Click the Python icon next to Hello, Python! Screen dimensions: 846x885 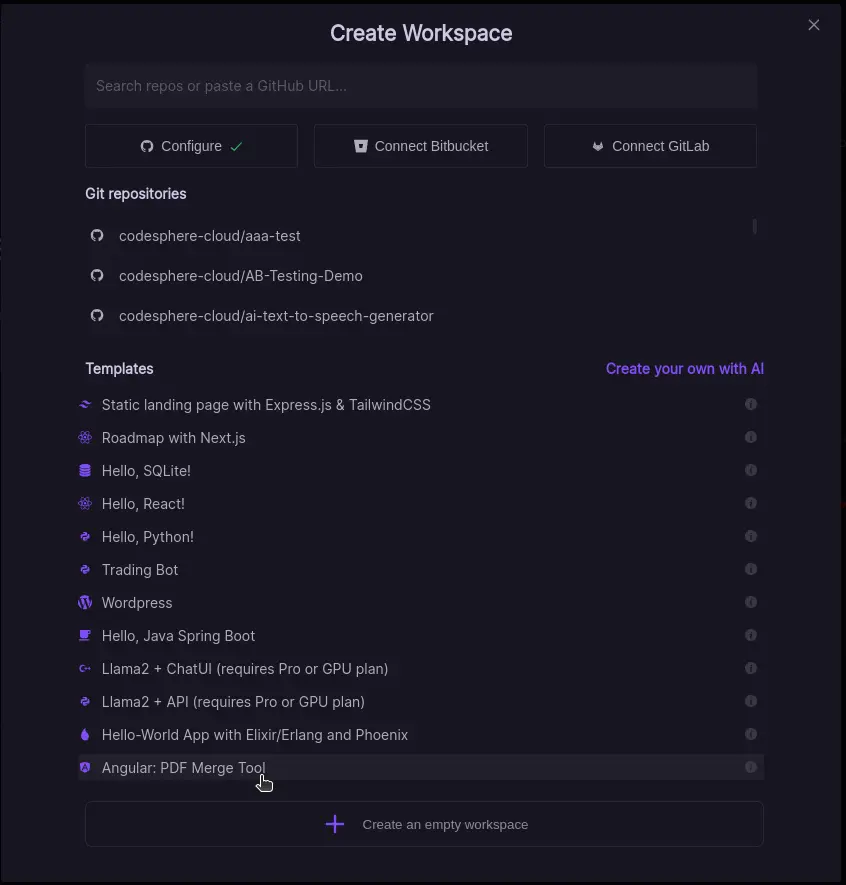(85, 536)
